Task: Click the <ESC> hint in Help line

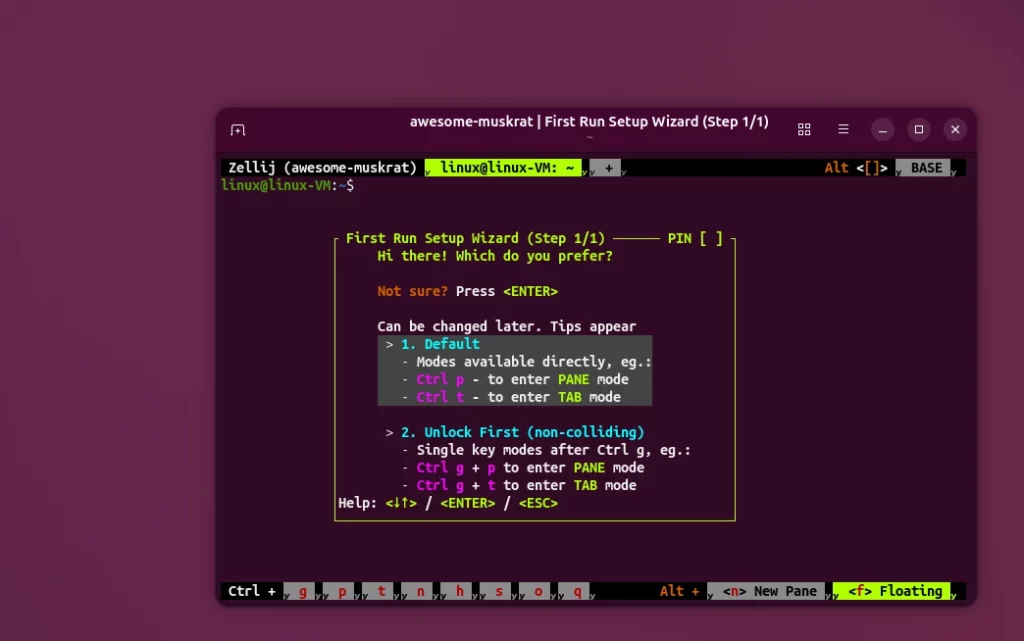Action: click(x=538, y=503)
